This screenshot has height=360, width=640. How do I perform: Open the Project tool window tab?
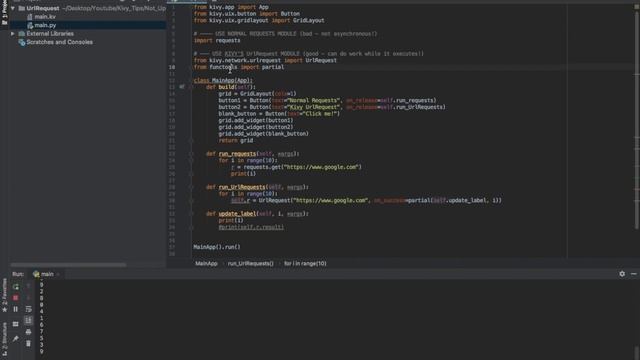coord(4,13)
